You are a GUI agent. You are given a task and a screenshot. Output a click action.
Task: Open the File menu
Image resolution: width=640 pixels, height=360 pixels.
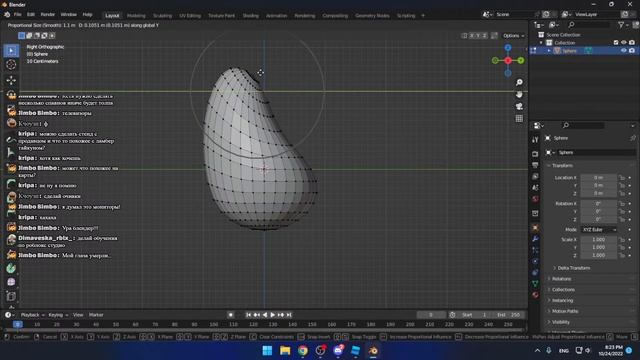coord(18,15)
